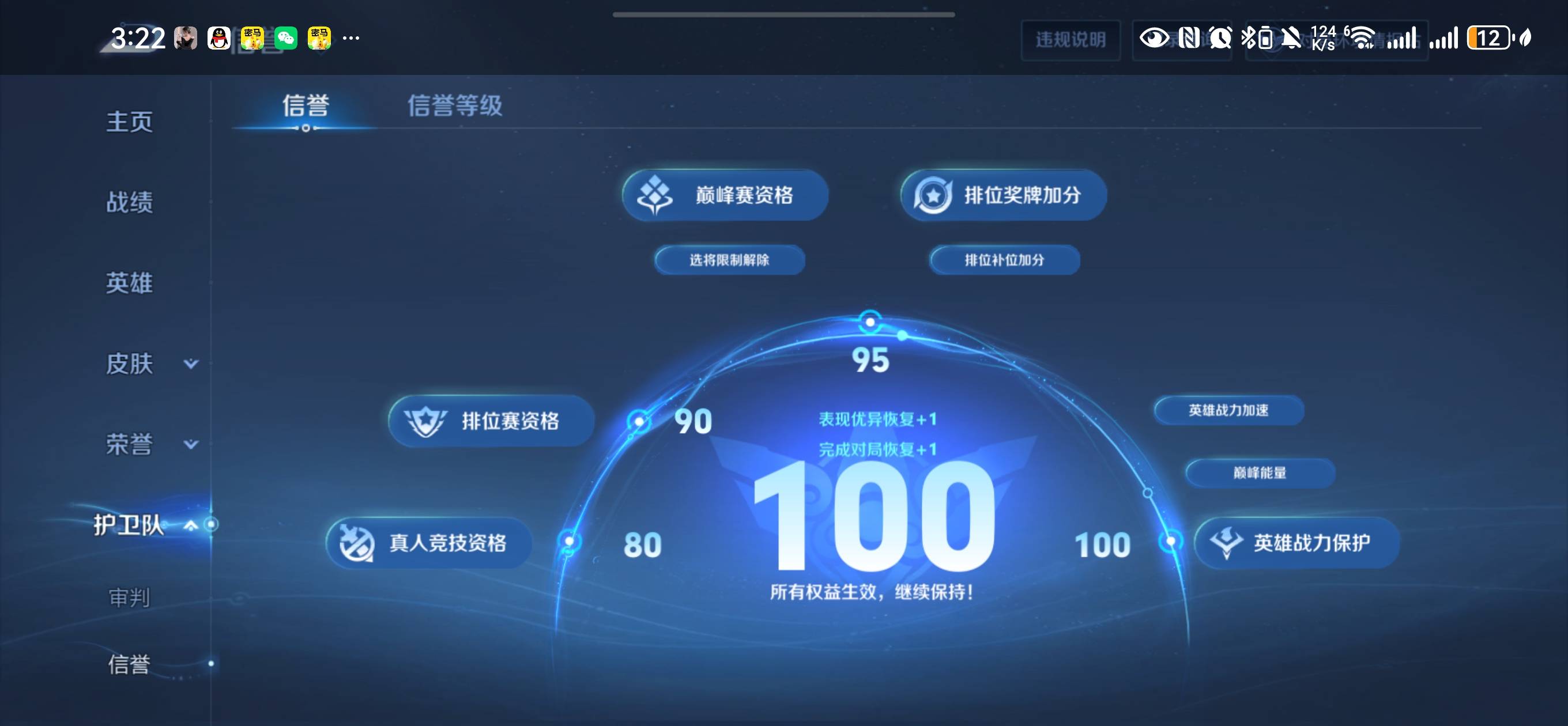Open the 违规说明 button
This screenshot has height=726, width=1568.
point(1070,40)
